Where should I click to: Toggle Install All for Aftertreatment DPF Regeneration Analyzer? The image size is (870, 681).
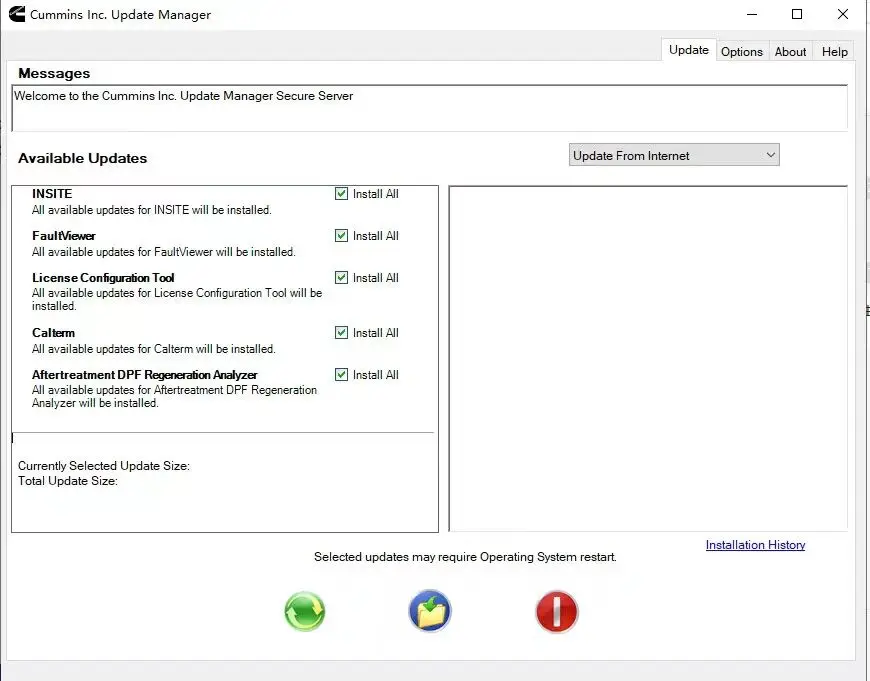pos(341,375)
